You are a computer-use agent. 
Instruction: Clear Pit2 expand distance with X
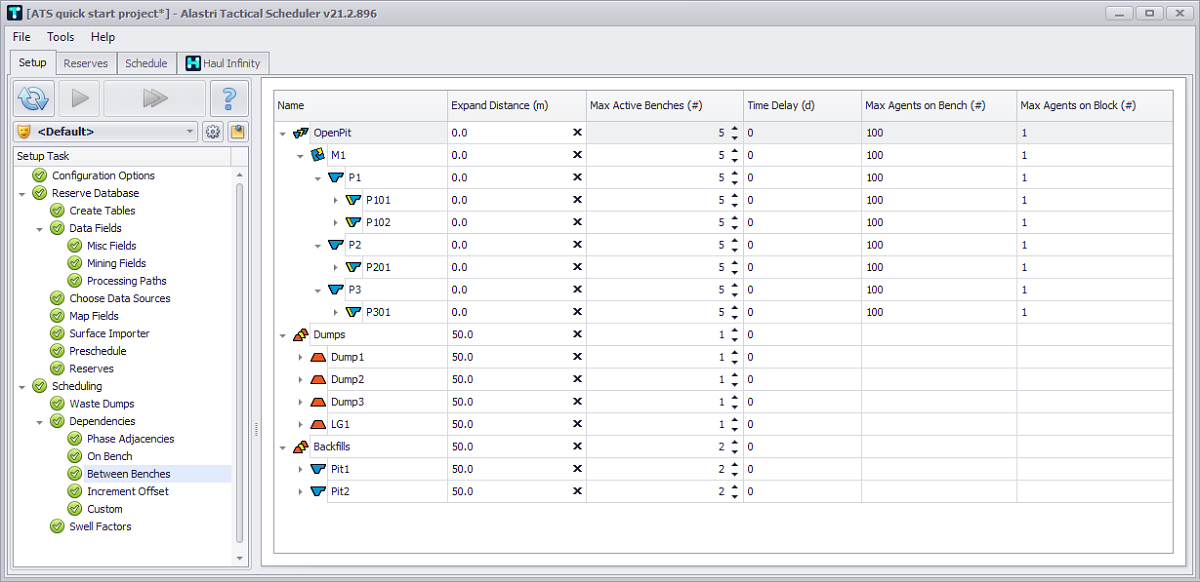coord(577,491)
